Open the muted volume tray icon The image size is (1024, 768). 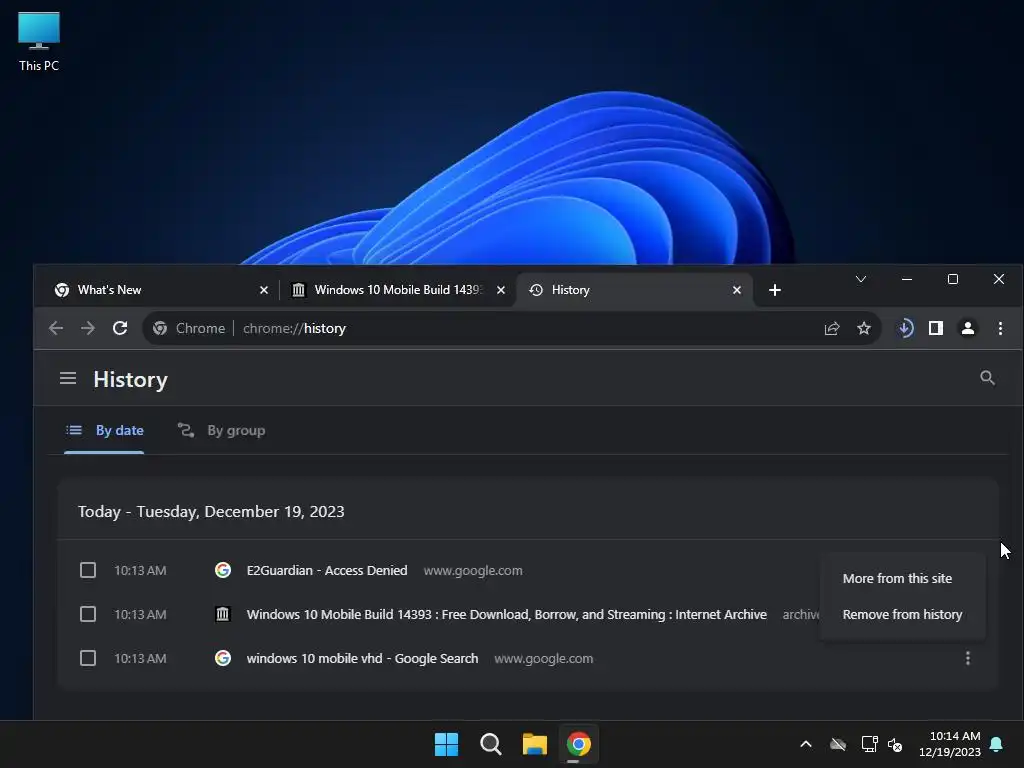click(895, 744)
